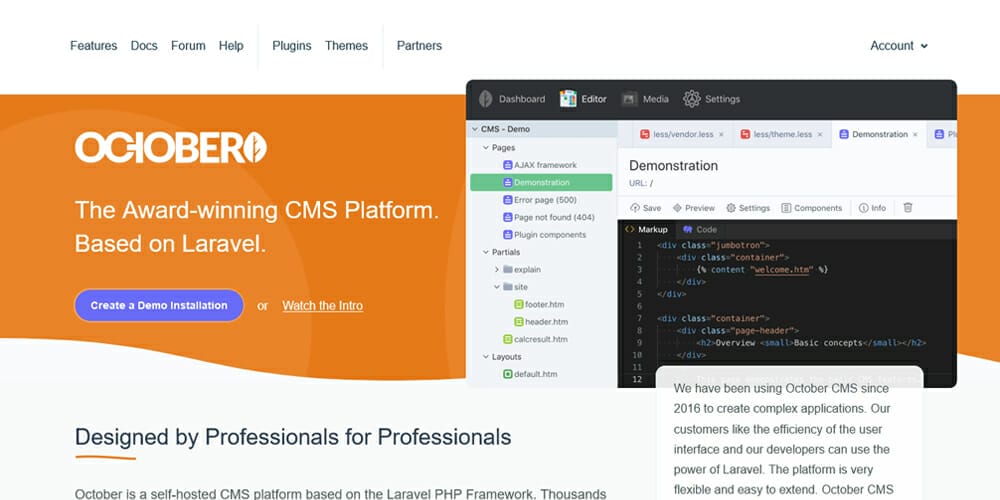1000x500 pixels.
Task: Click the header.htm partial icon
Action: click(x=519, y=321)
